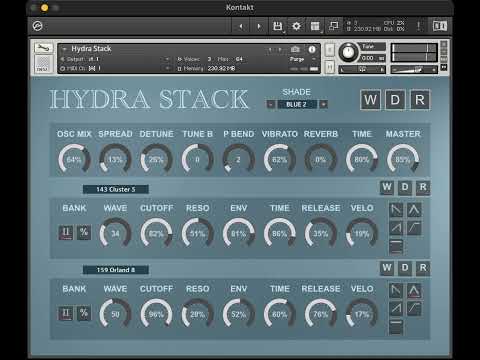
Task: Click the instrument pan slider
Action: 362,69
